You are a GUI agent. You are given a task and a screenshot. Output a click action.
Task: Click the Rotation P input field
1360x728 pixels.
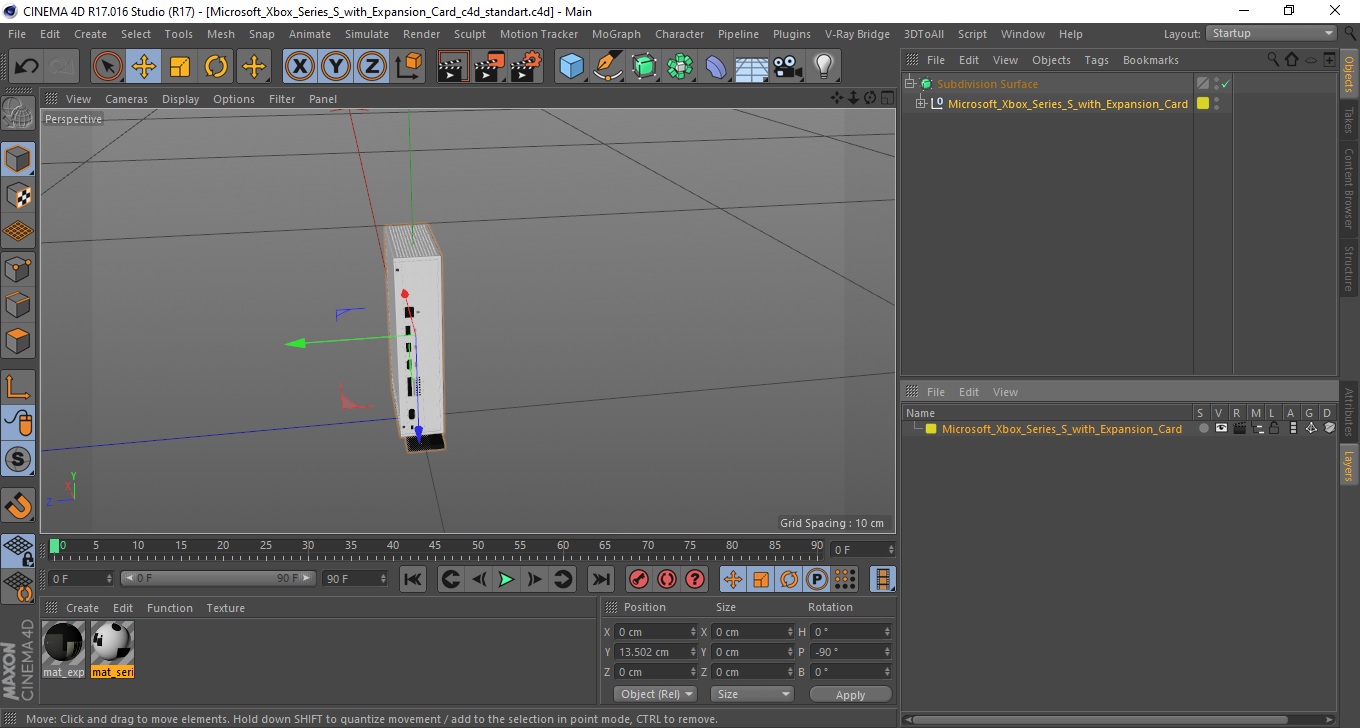[x=850, y=652]
